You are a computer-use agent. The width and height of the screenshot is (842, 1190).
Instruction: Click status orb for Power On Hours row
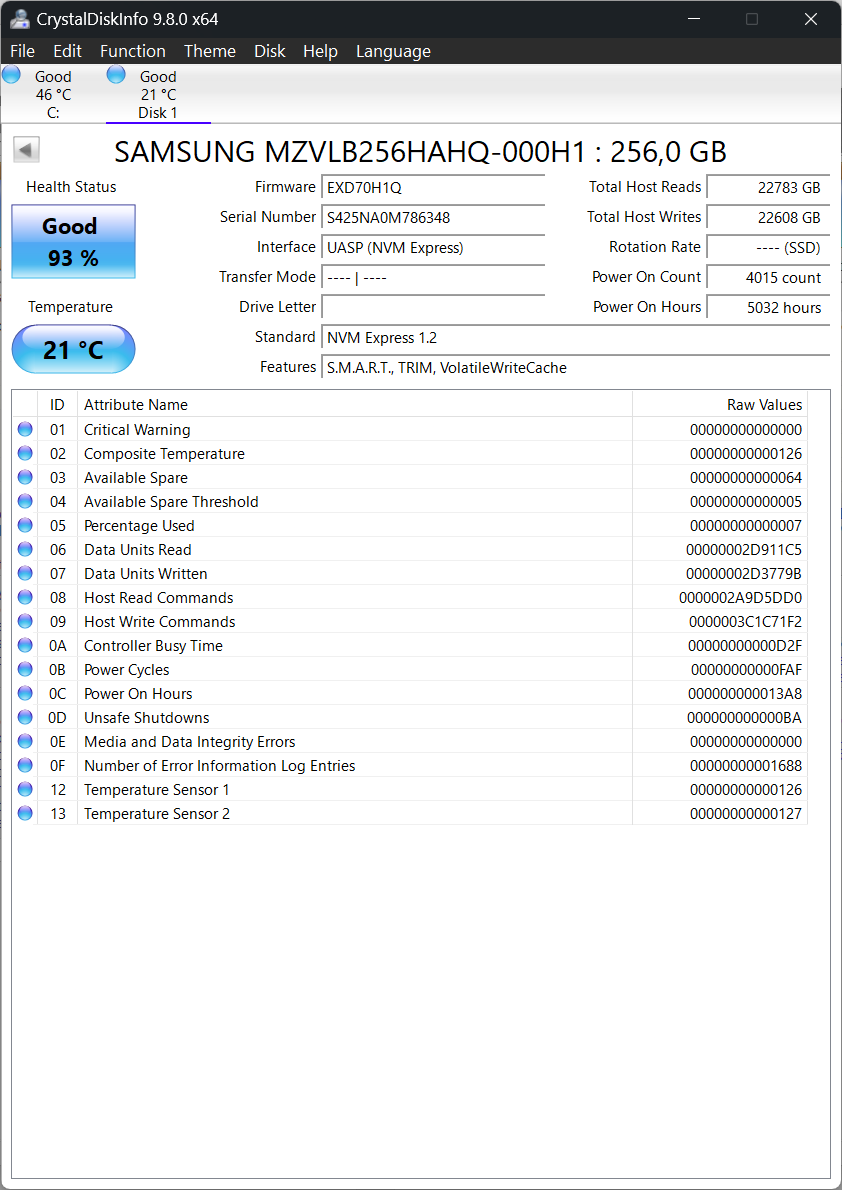(x=25, y=694)
